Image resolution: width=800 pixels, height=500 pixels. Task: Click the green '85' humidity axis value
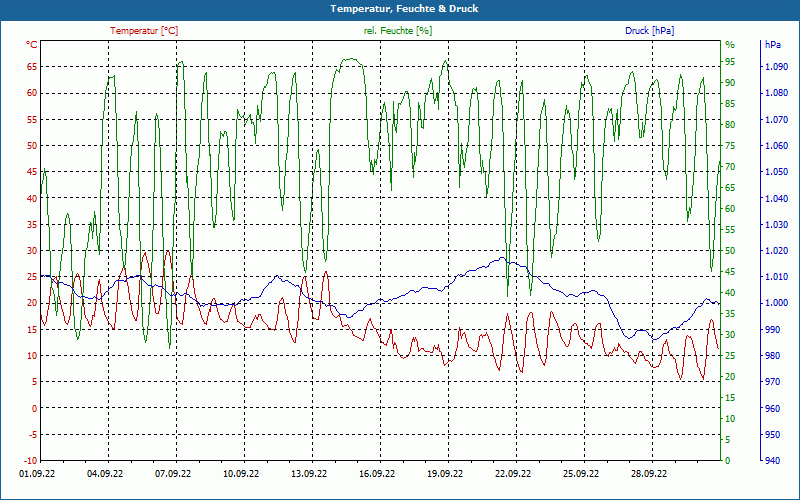click(x=731, y=104)
